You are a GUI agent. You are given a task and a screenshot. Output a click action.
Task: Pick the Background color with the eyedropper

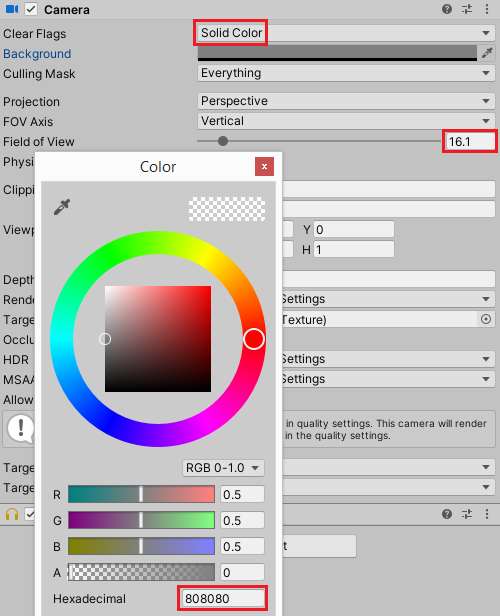[487, 53]
